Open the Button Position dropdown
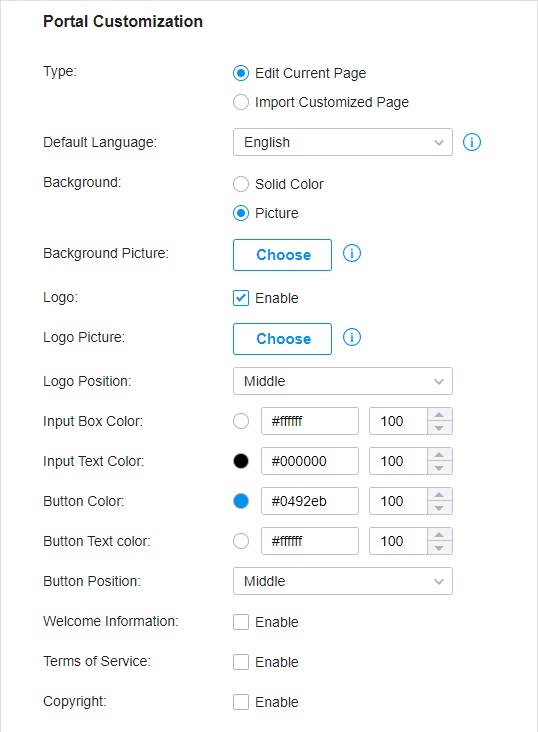 pyautogui.click(x=343, y=581)
